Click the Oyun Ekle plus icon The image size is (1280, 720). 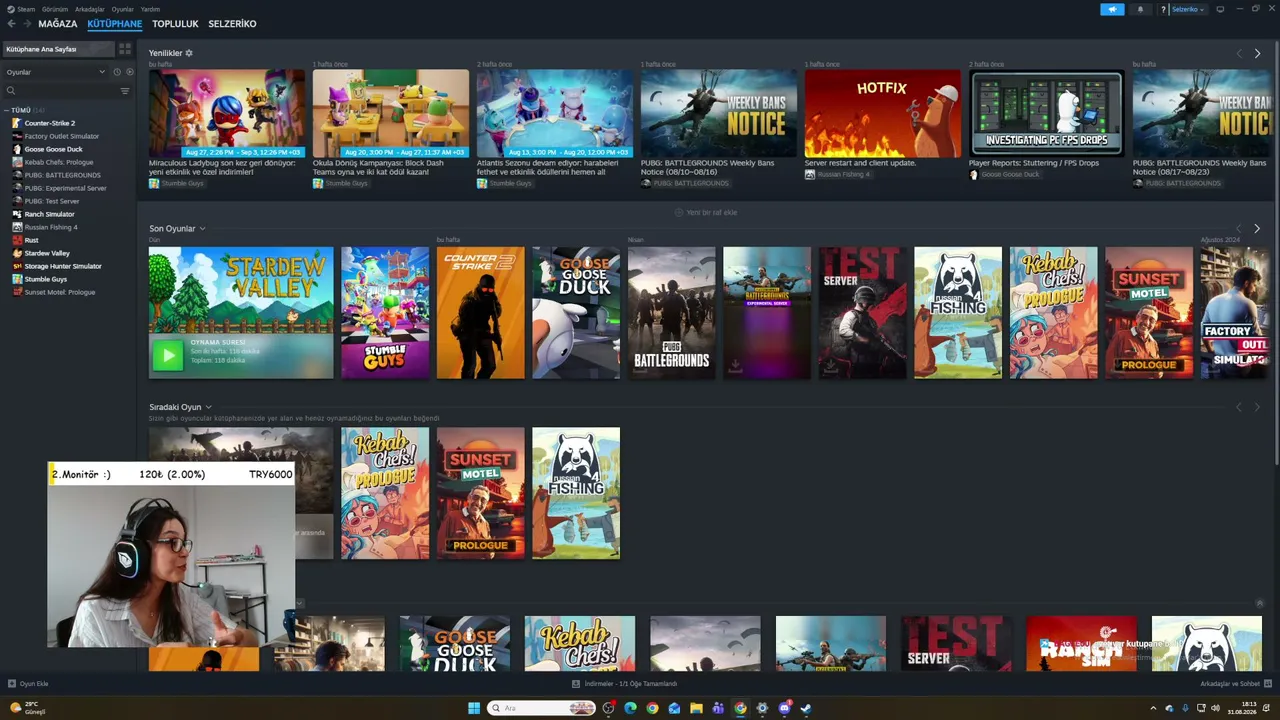click(x=12, y=684)
